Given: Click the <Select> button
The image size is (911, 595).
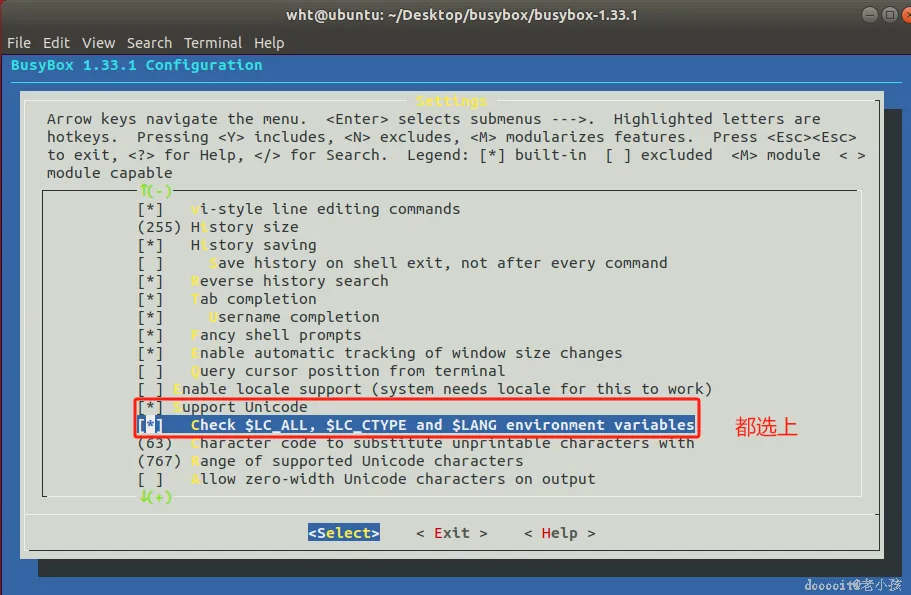Looking at the screenshot, I should click(344, 533).
